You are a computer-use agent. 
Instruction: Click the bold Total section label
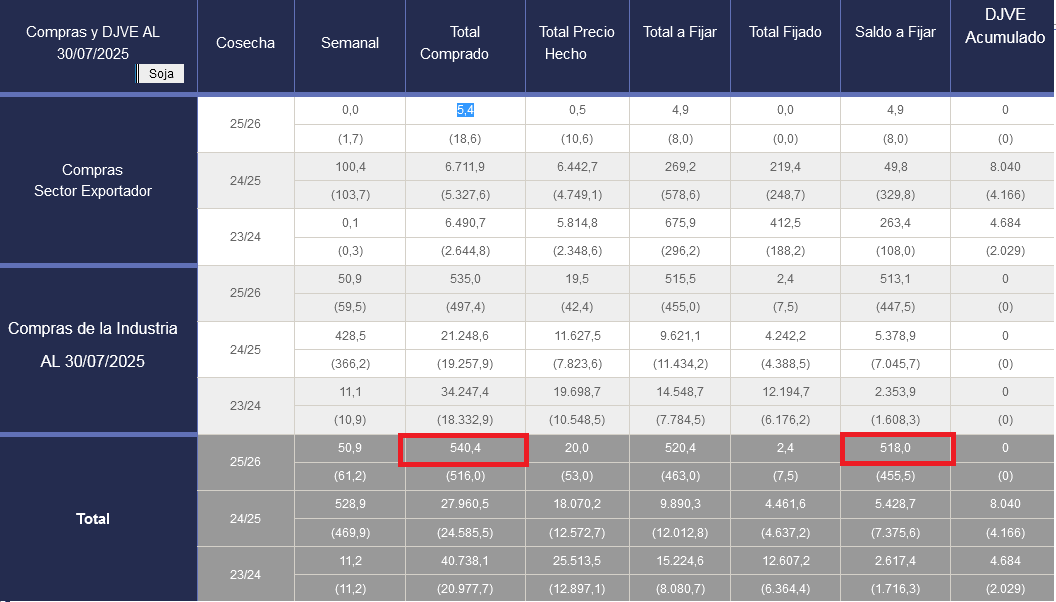(x=93, y=519)
